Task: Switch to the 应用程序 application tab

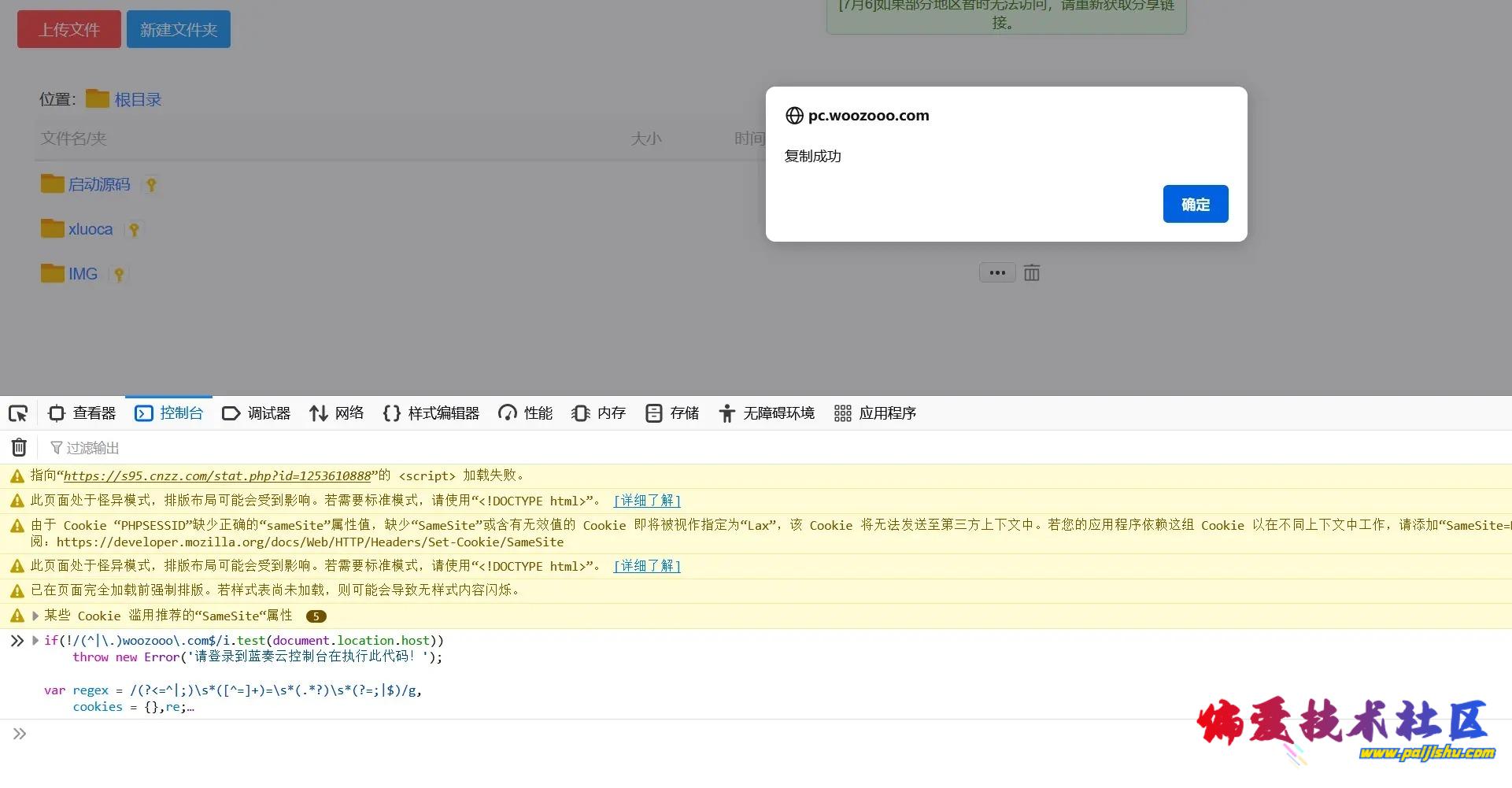Action: pyautogui.click(x=875, y=413)
